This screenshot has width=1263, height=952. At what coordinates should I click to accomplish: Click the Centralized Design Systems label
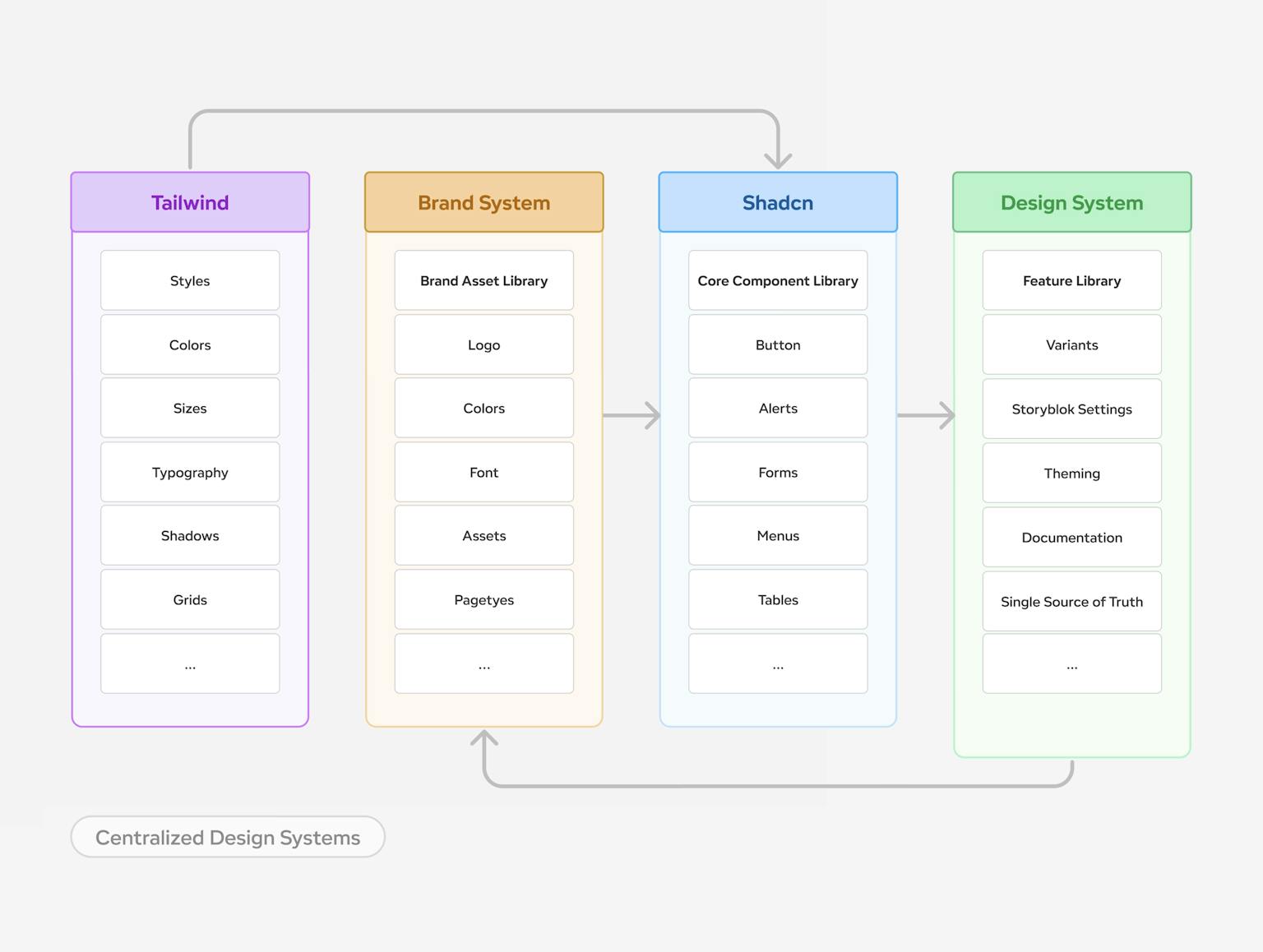pos(228,837)
